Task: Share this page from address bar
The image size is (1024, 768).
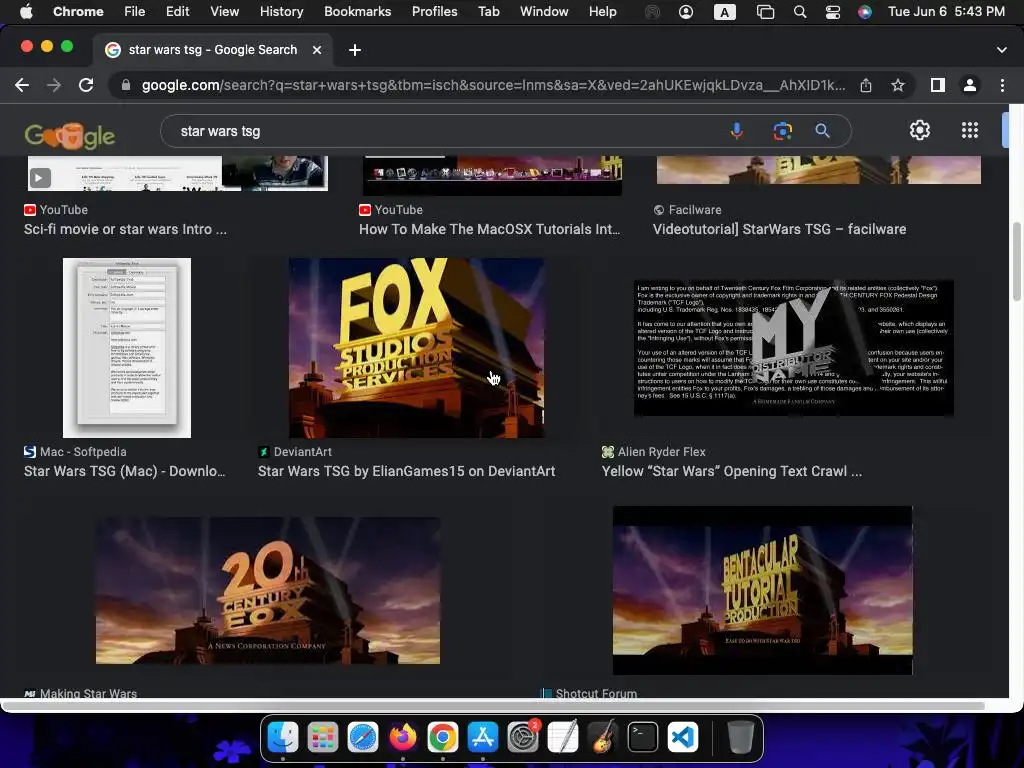Action: pyautogui.click(x=866, y=86)
